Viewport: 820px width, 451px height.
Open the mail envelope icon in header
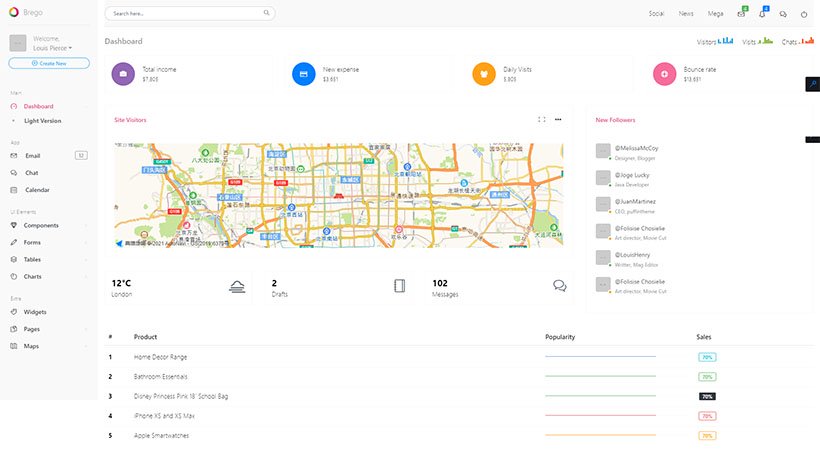click(741, 14)
